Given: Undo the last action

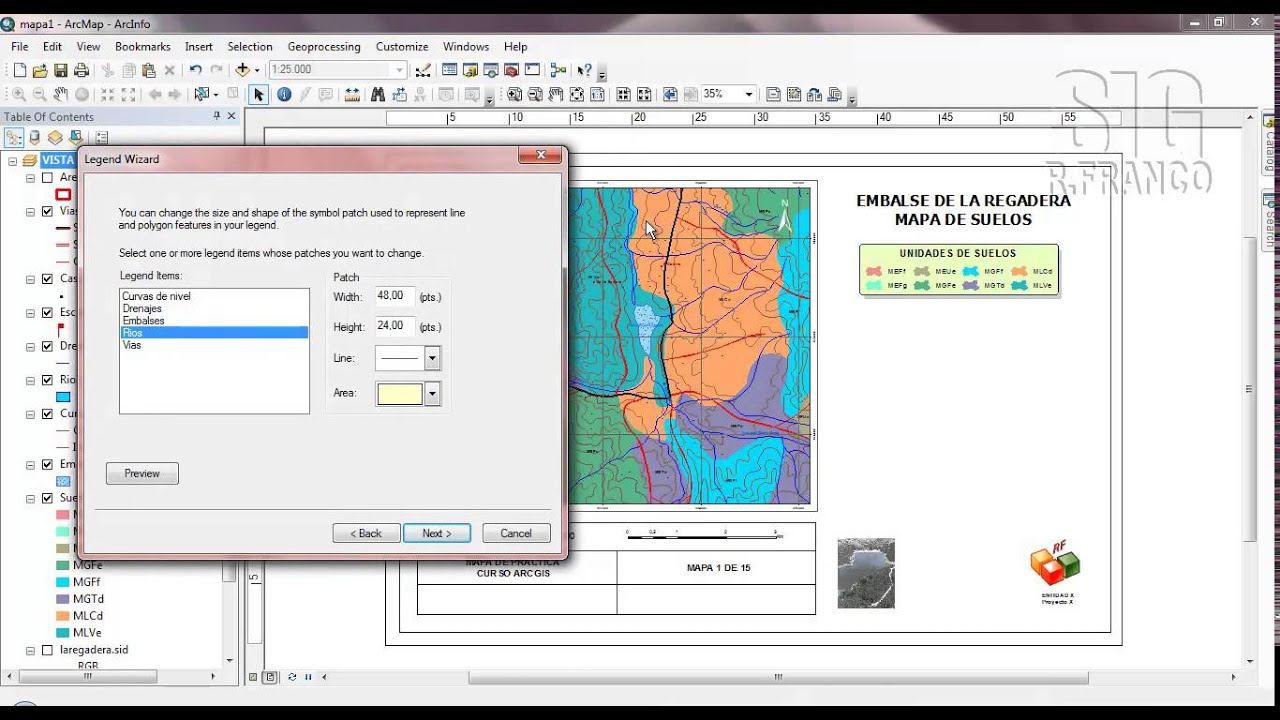Looking at the screenshot, I should click(x=195, y=70).
